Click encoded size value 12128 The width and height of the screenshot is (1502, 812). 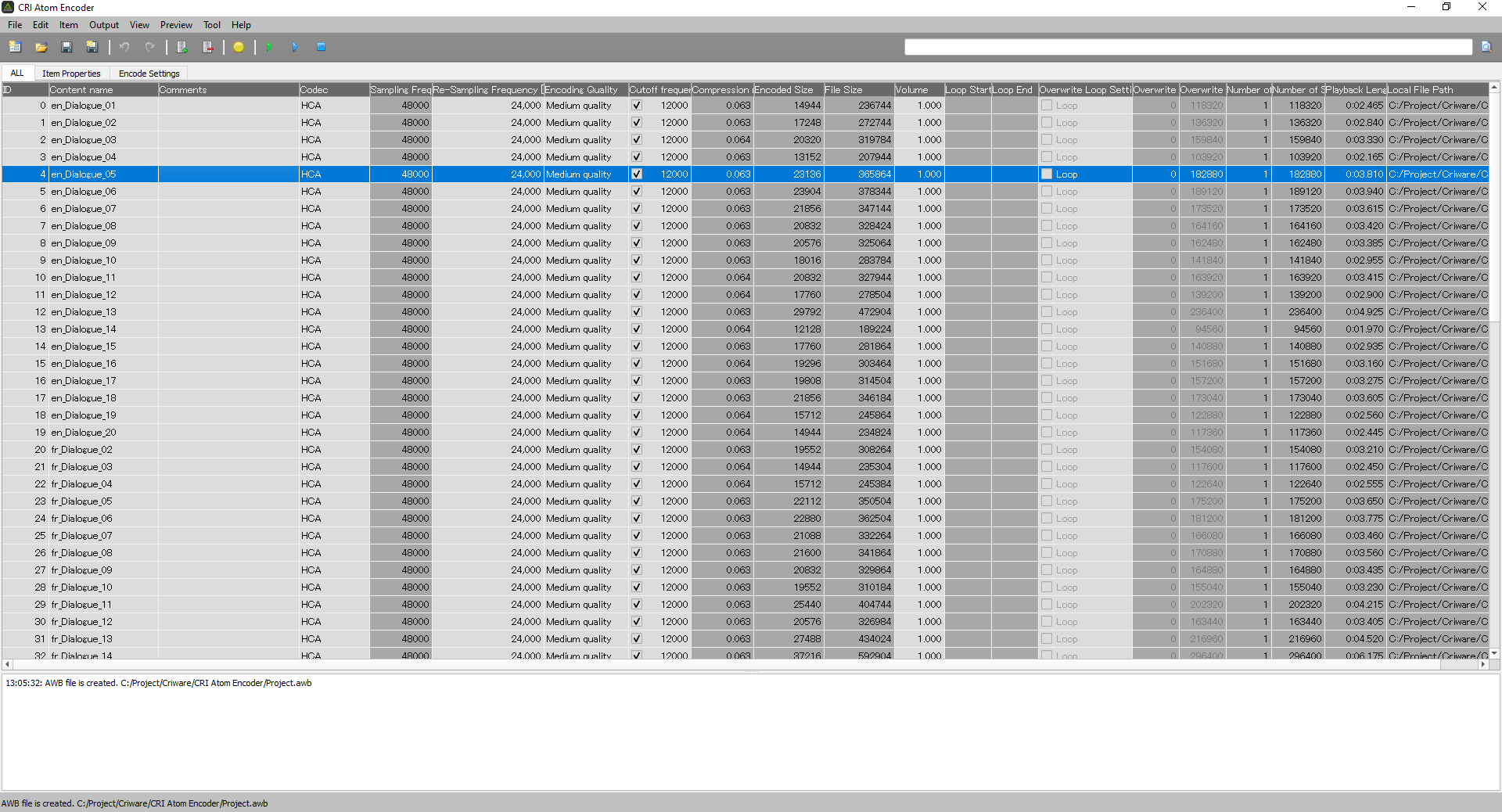click(x=807, y=329)
